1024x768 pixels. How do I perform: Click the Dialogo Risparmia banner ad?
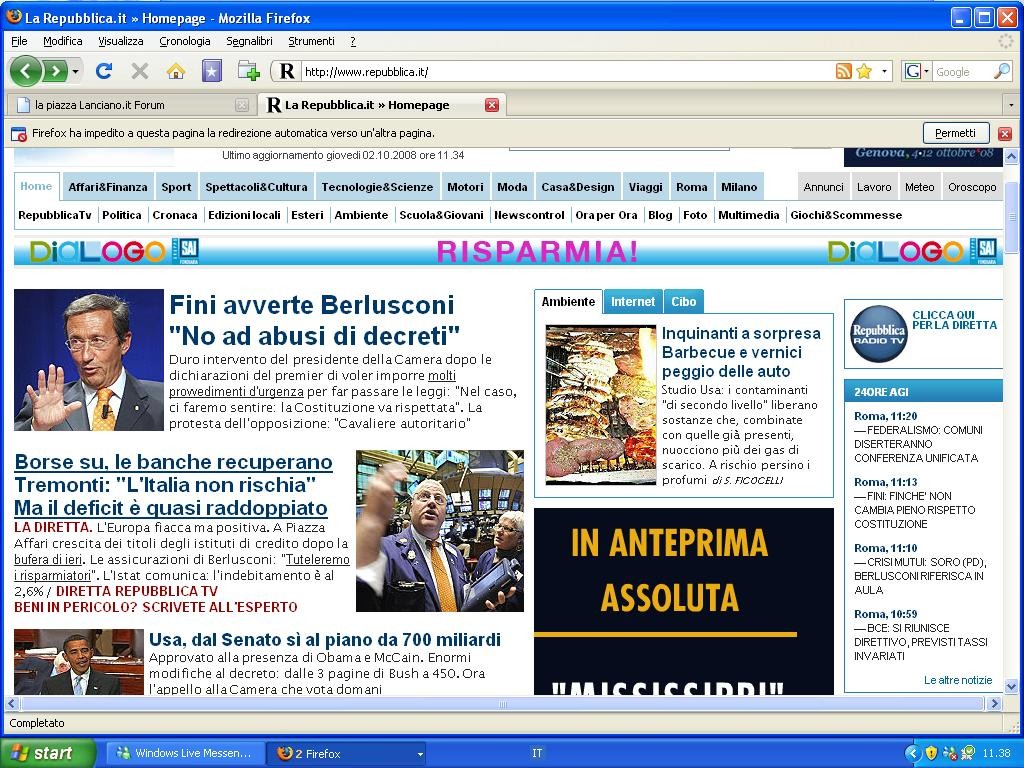point(508,251)
